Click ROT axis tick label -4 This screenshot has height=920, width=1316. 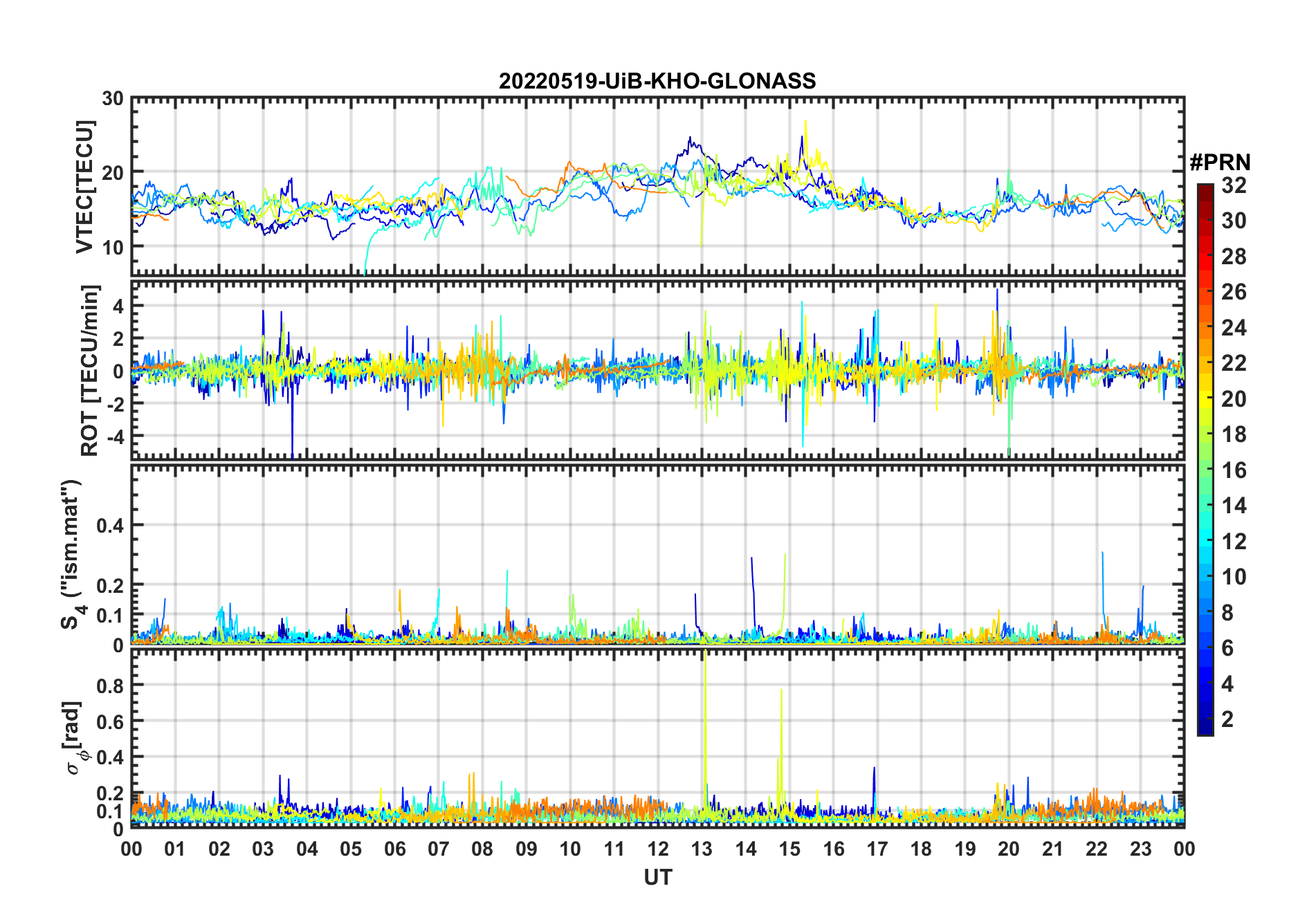coord(114,436)
